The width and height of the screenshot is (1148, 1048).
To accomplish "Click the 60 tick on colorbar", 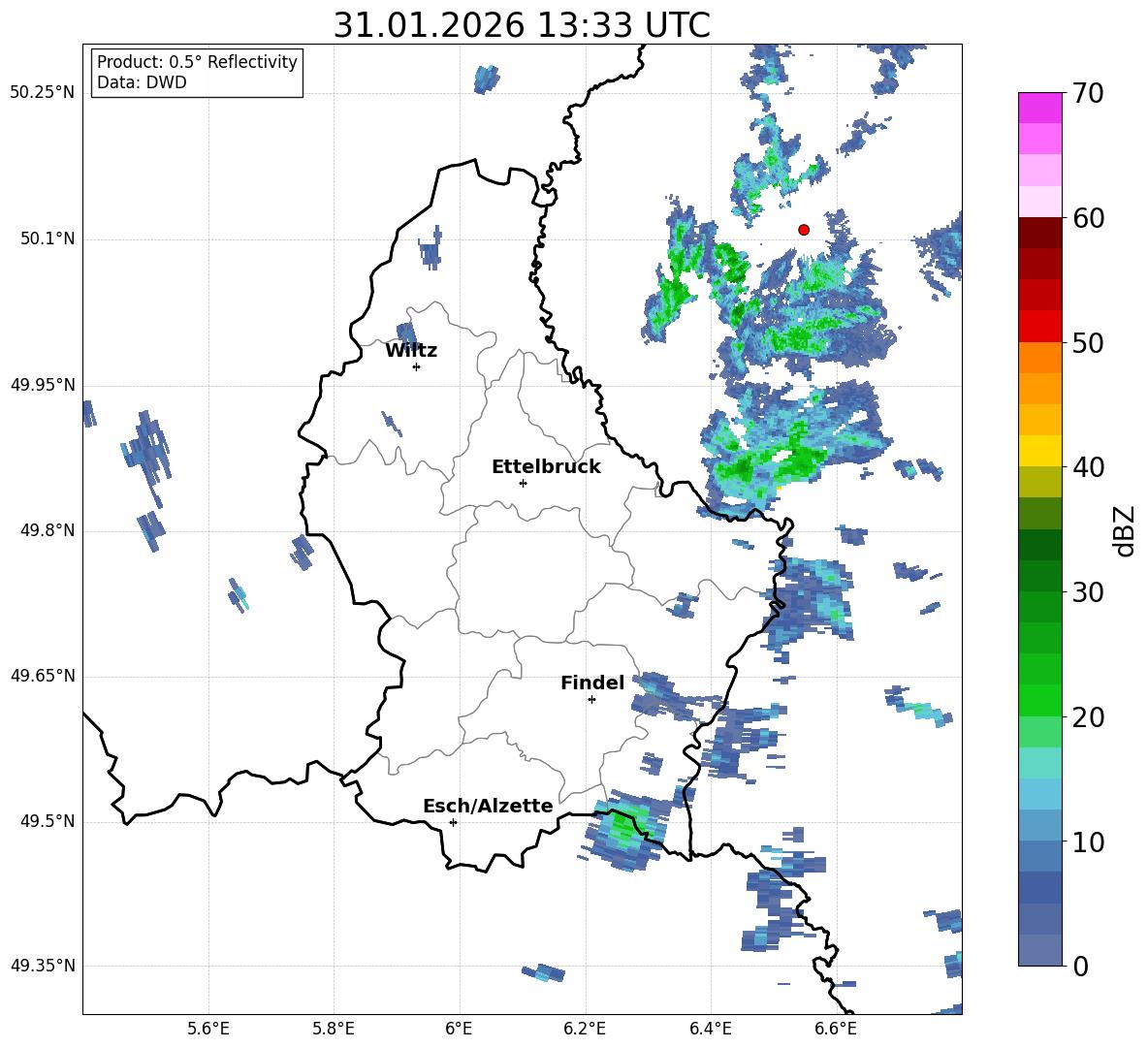I will tap(1088, 218).
